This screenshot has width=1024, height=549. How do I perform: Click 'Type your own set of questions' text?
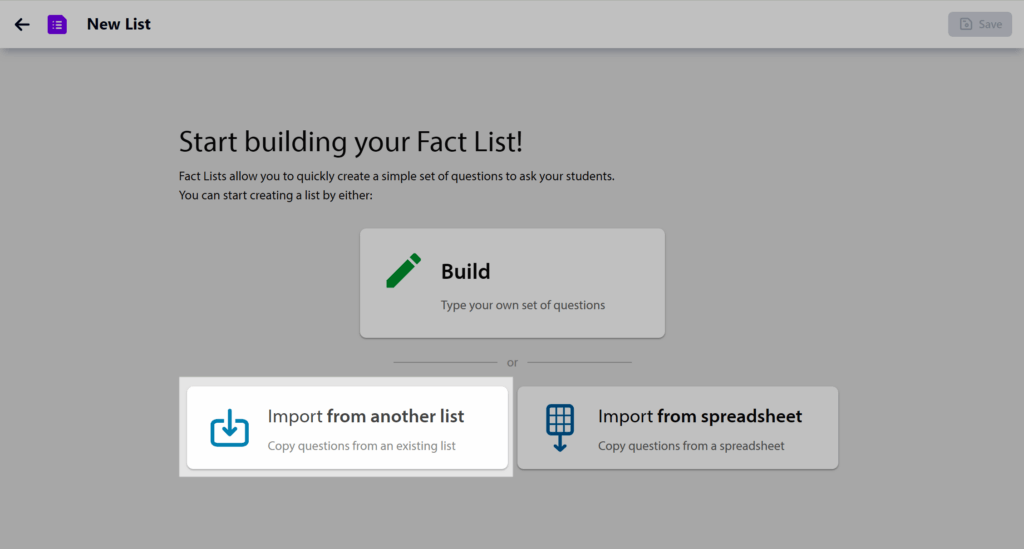(x=522, y=305)
